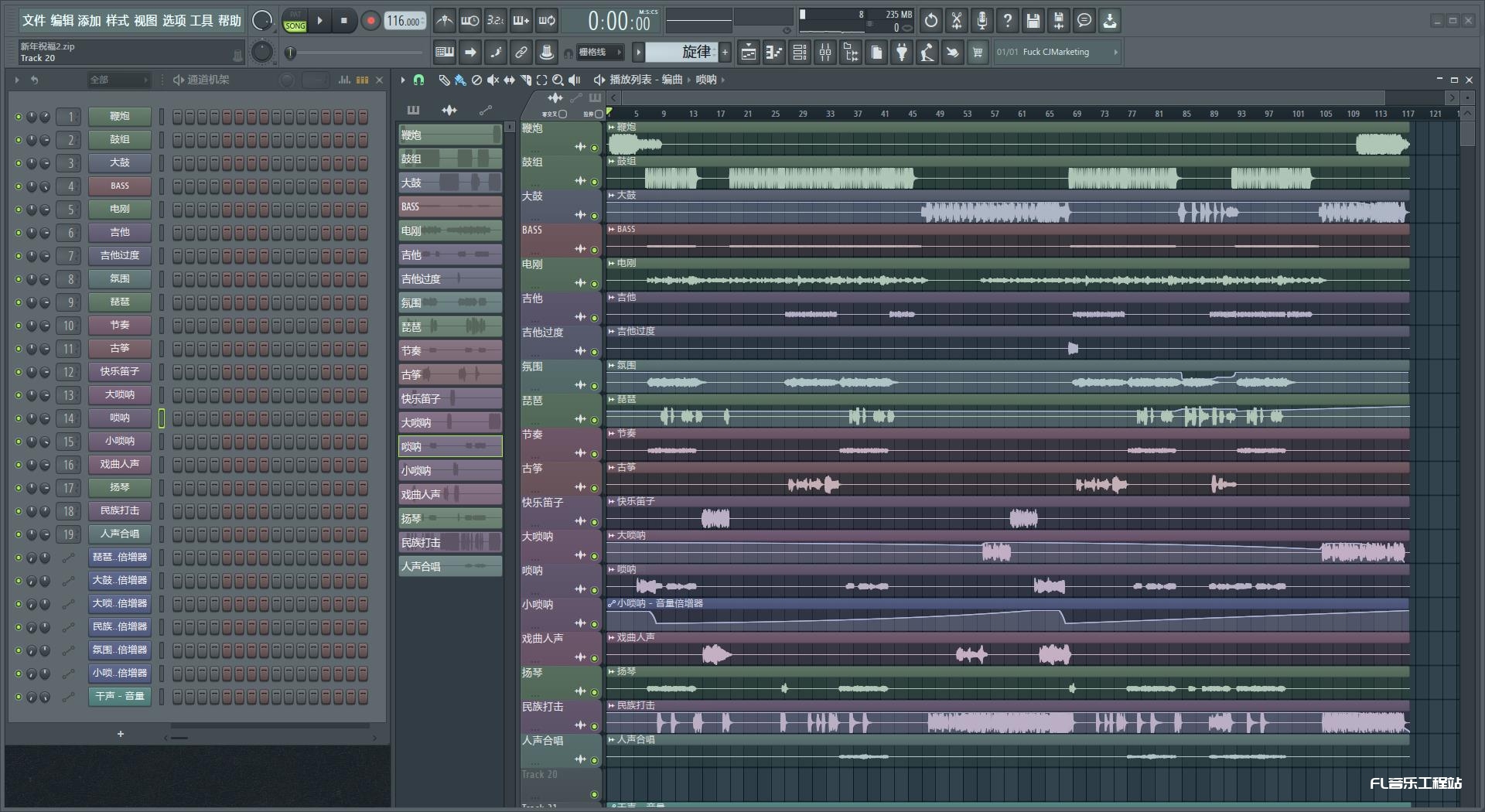Open the Browser view icon
The height and width of the screenshot is (812, 1485).
coord(851,53)
